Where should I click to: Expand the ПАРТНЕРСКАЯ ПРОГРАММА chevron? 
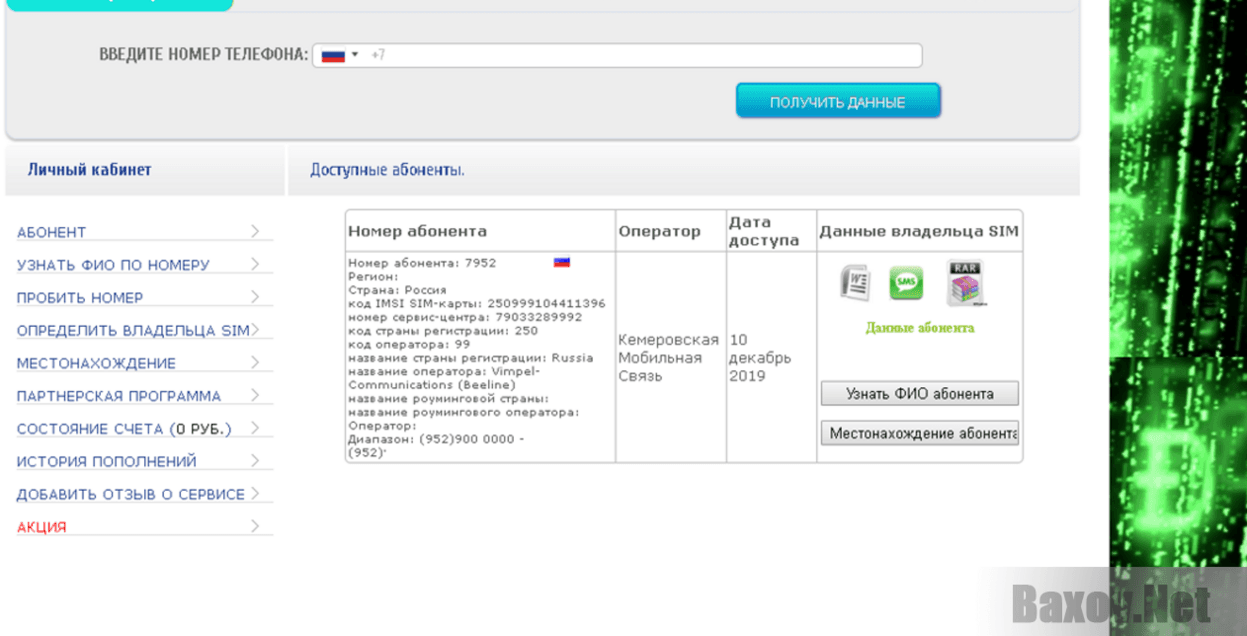point(255,396)
